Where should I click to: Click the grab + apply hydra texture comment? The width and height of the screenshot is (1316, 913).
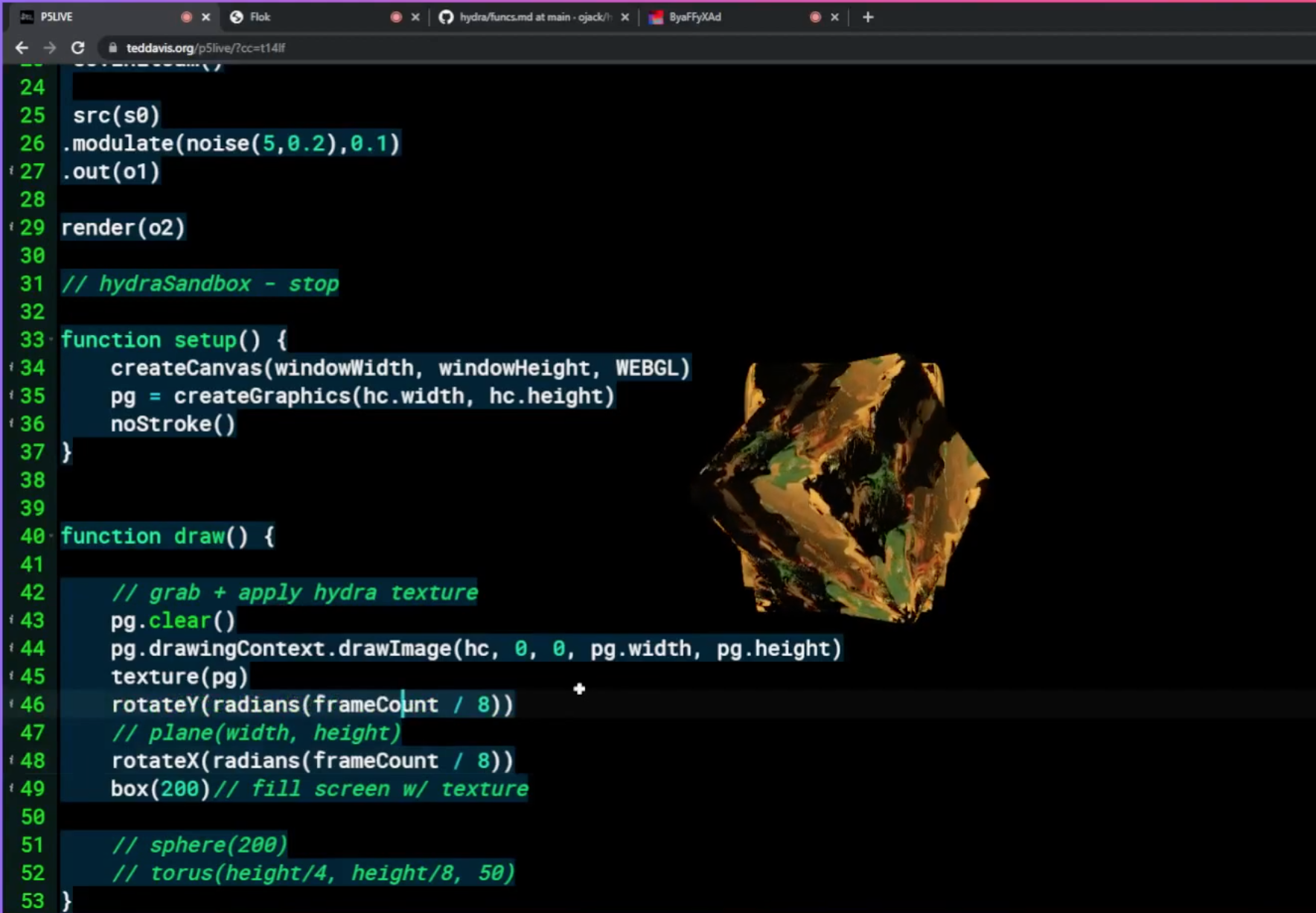[295, 593]
